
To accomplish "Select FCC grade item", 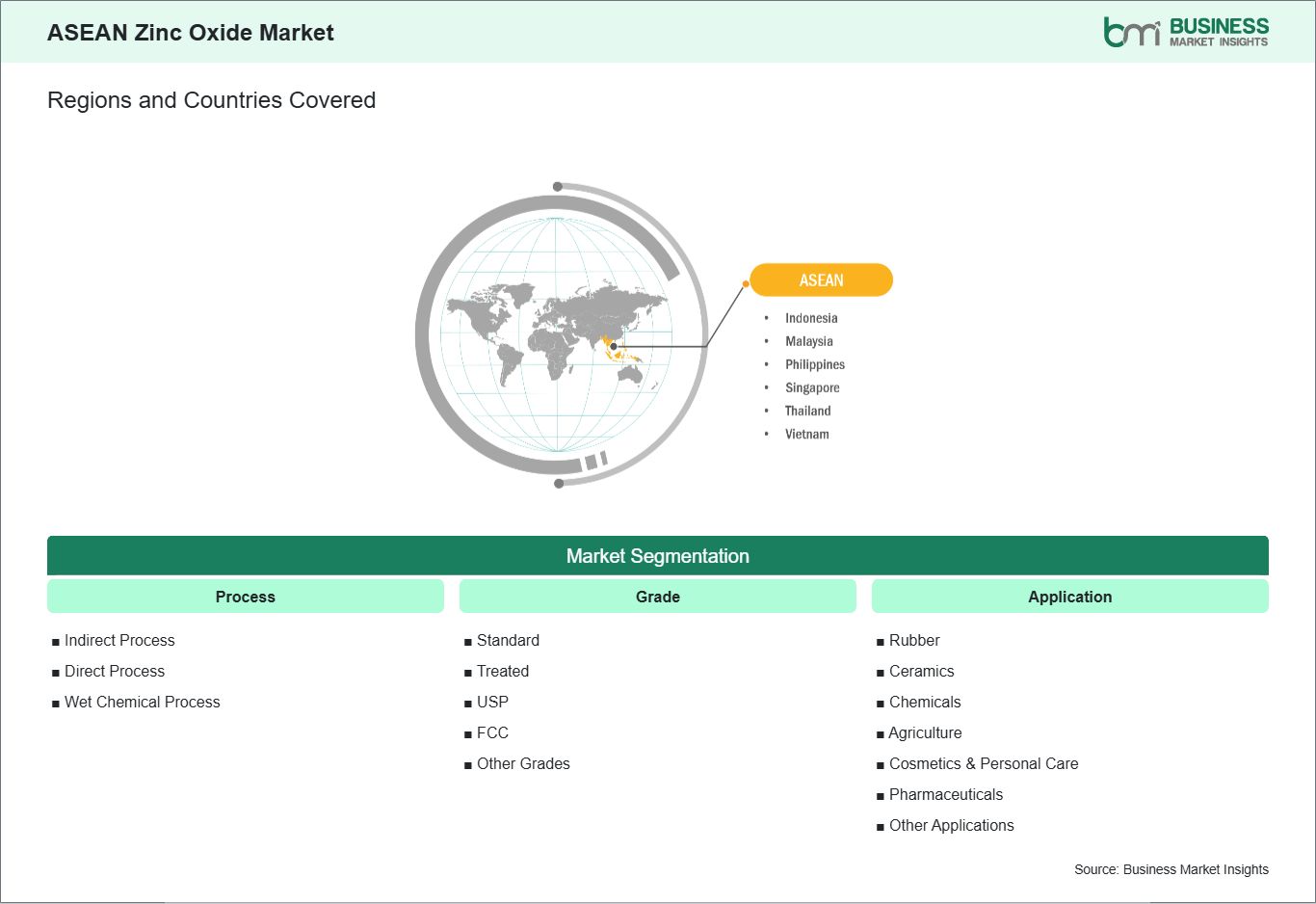I will pyautogui.click(x=492, y=732).
